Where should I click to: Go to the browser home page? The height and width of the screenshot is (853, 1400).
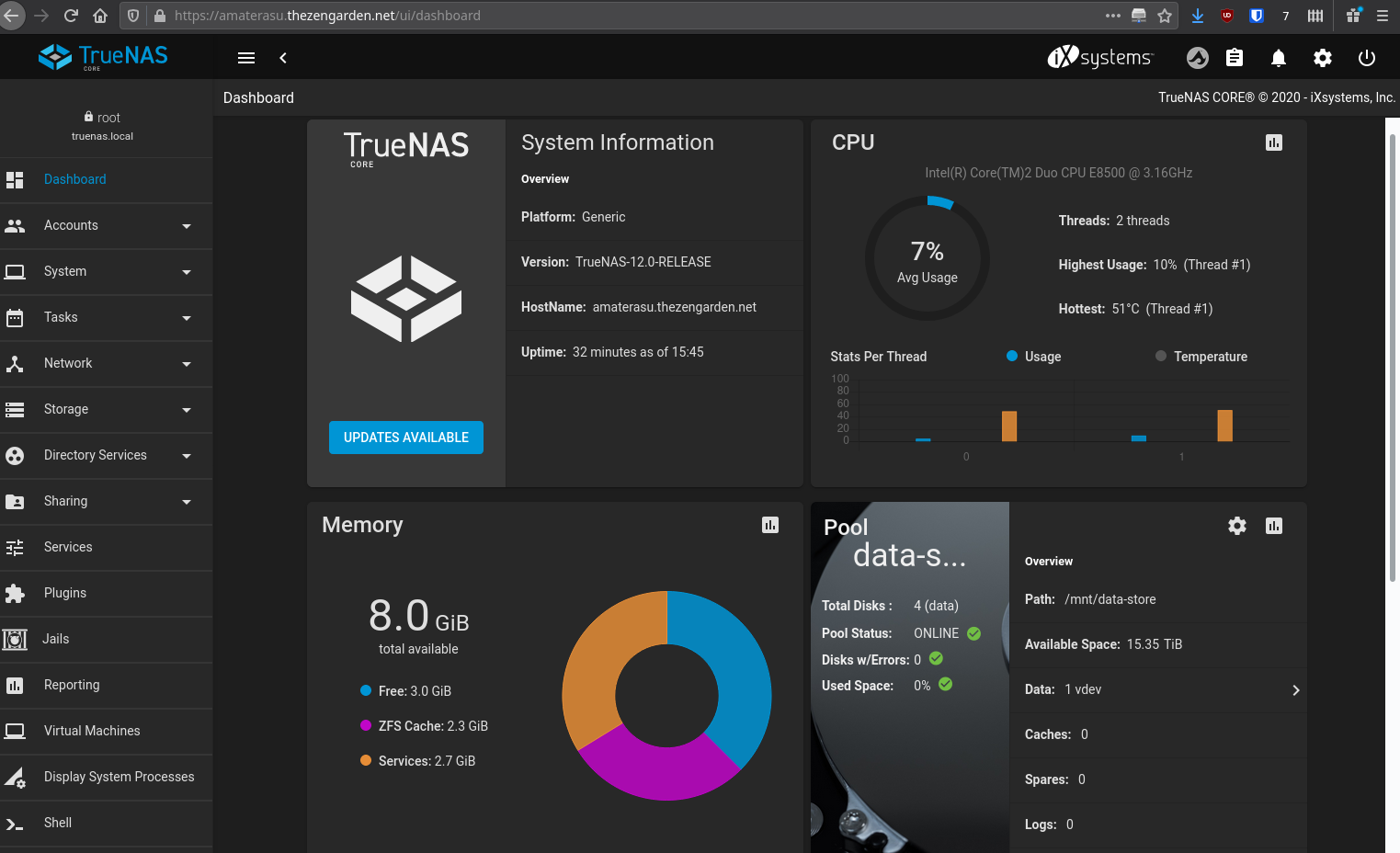point(100,16)
